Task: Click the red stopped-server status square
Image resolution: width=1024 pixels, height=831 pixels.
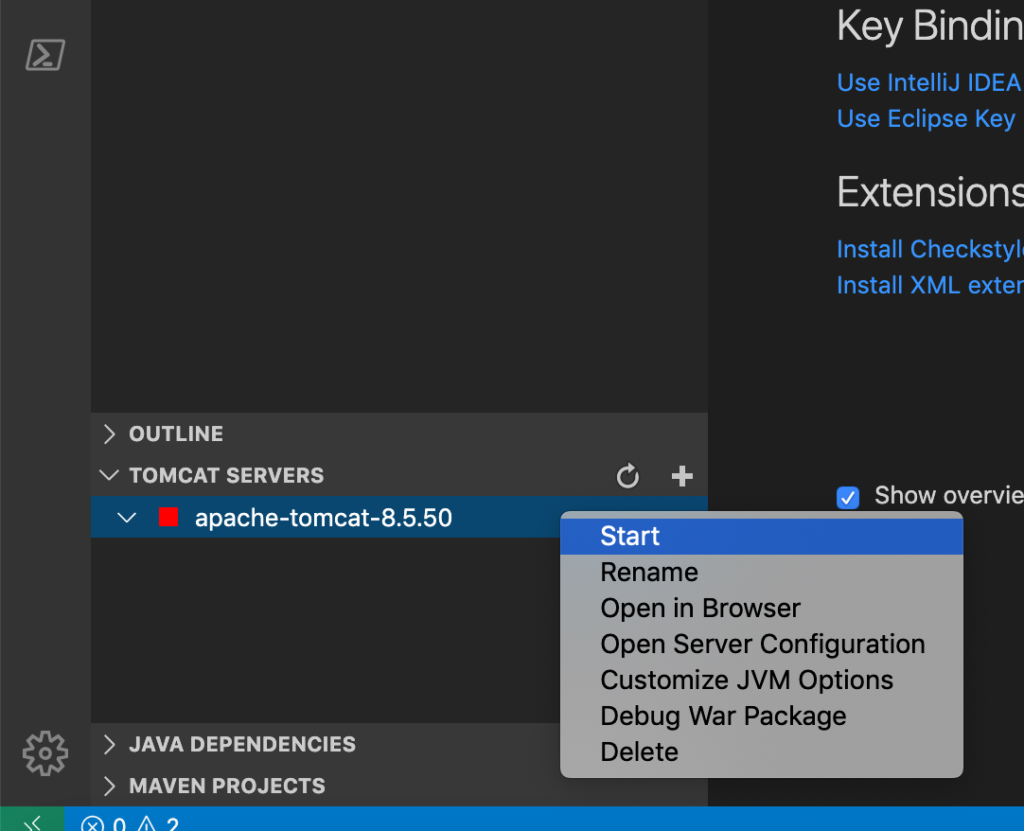Action: click(169, 517)
